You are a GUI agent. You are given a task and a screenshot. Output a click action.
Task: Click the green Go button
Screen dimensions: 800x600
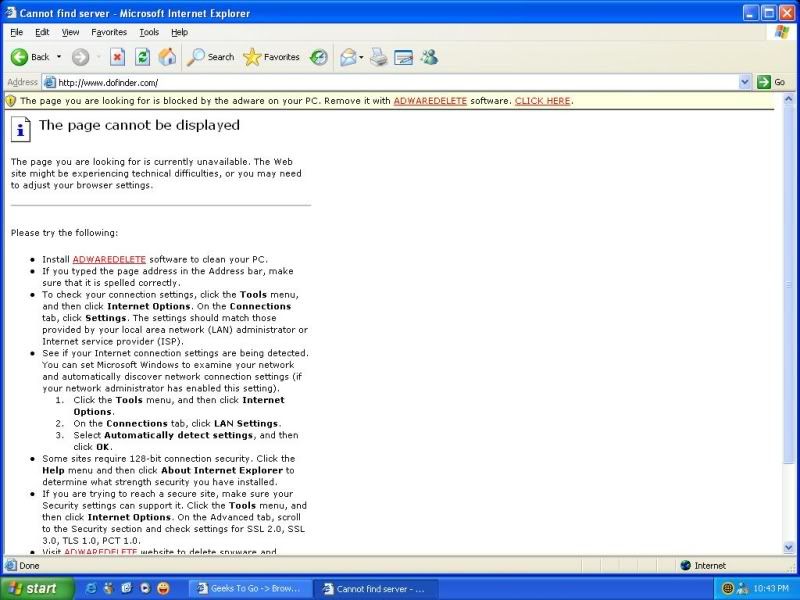point(771,82)
